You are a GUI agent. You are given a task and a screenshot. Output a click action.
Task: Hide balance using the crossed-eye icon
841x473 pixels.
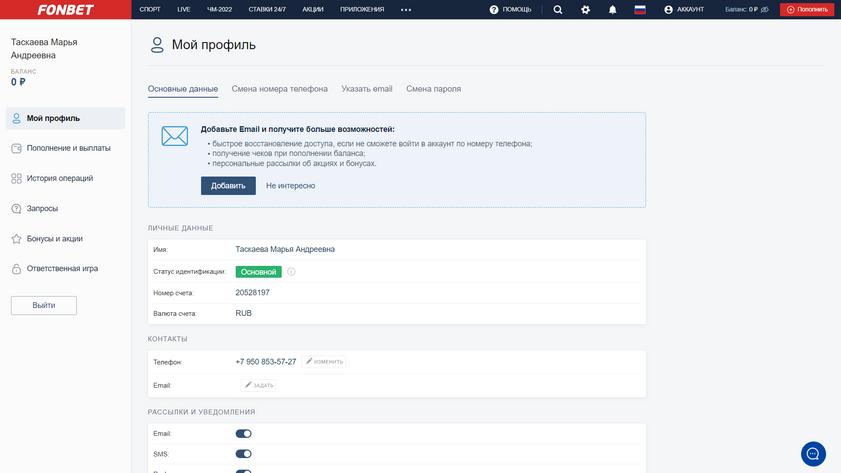pos(765,9)
